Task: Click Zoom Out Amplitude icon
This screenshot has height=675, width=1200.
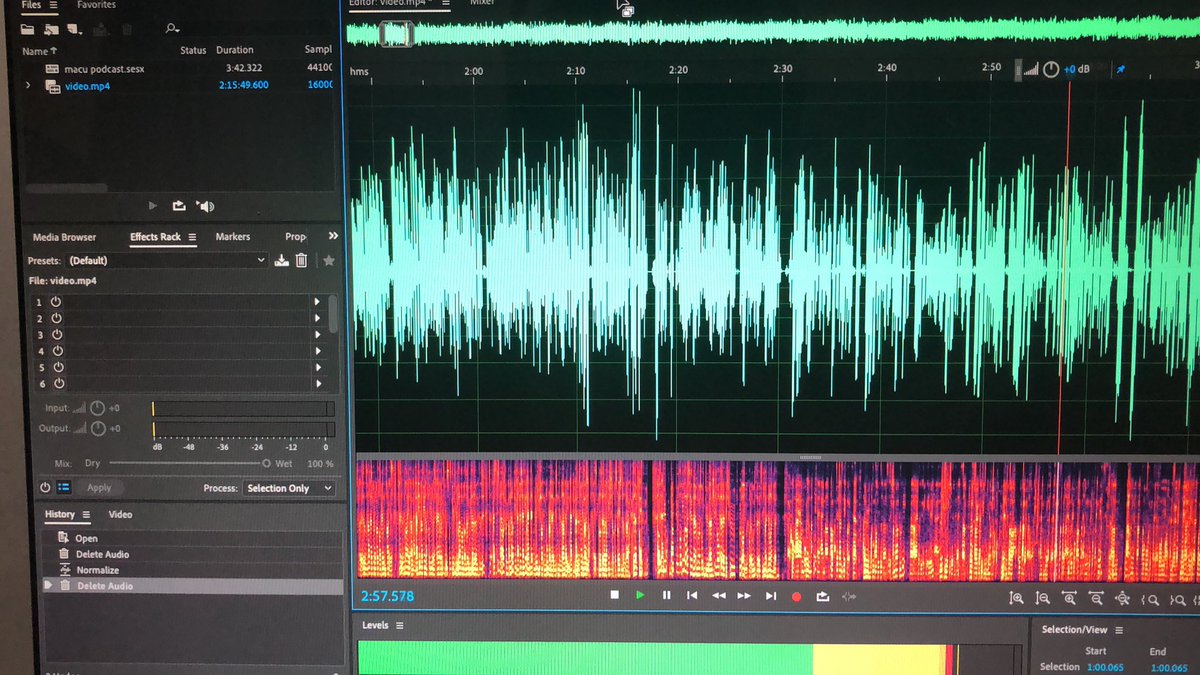Action: [1043, 599]
